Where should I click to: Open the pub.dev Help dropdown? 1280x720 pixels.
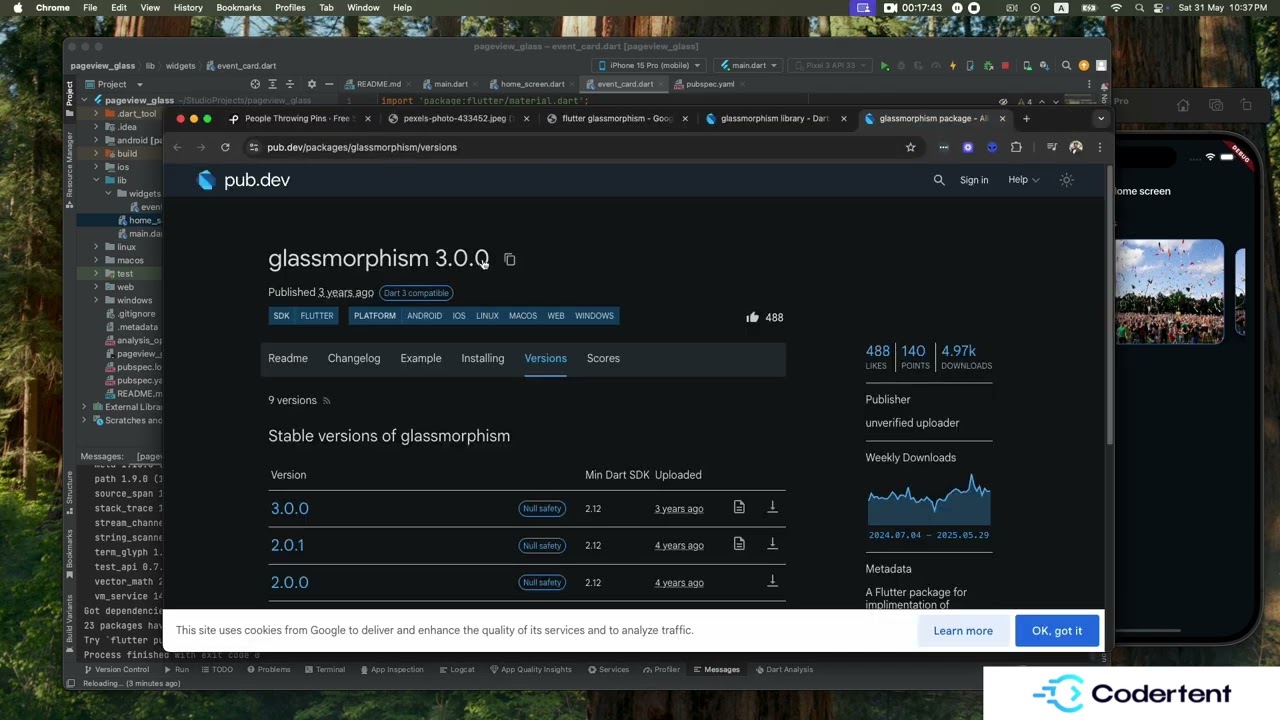tap(1023, 180)
